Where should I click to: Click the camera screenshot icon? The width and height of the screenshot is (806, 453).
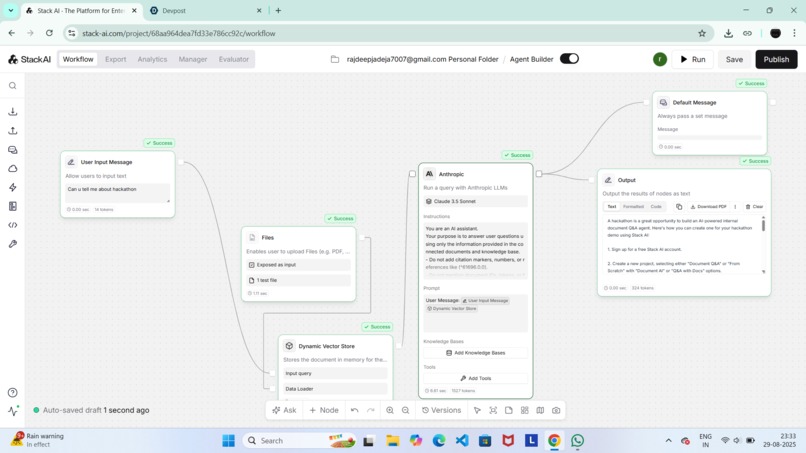[x=556, y=410]
